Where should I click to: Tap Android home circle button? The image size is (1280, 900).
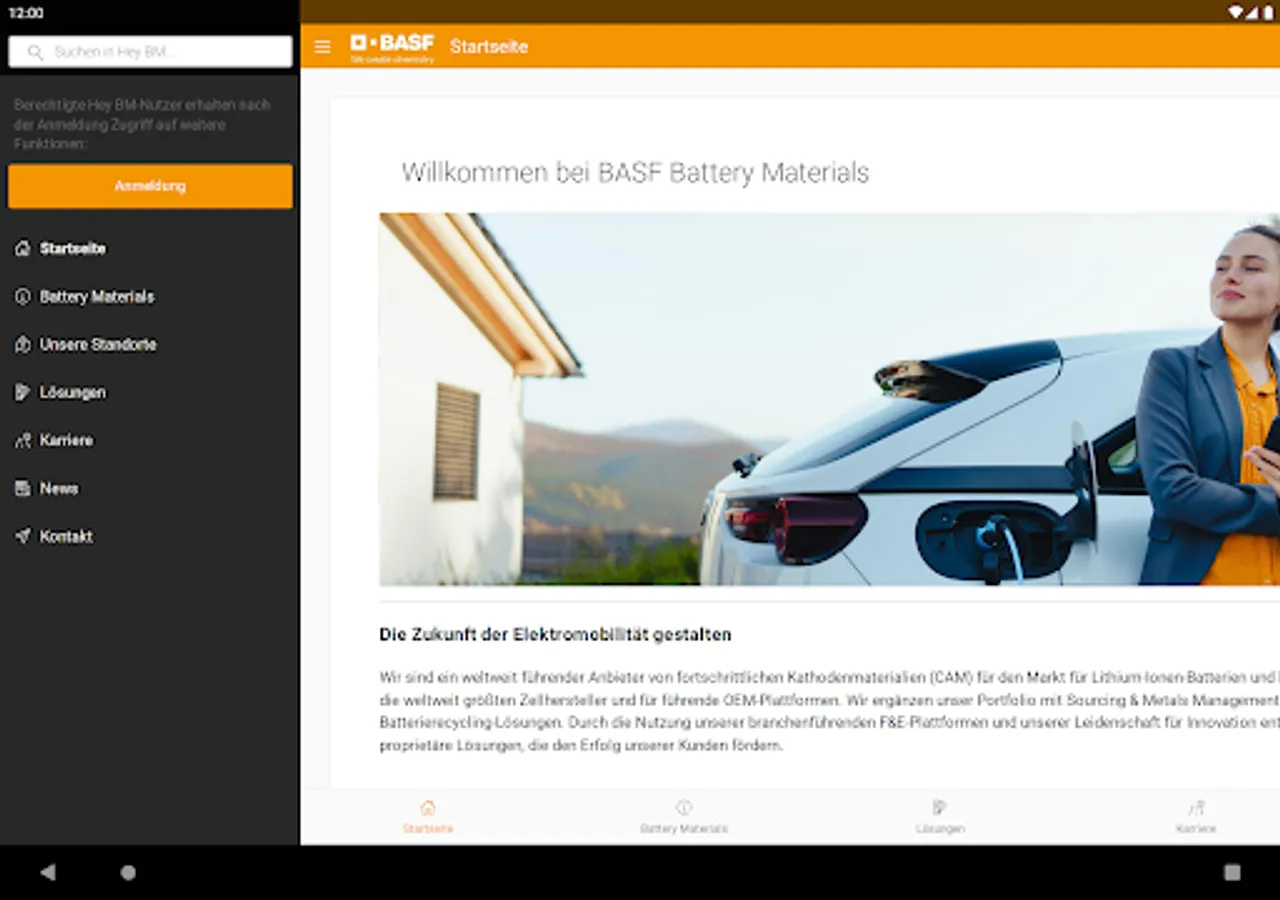pyautogui.click(x=128, y=872)
